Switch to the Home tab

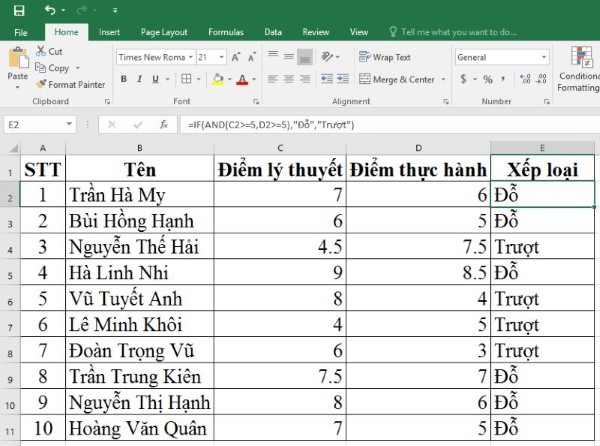(x=66, y=32)
